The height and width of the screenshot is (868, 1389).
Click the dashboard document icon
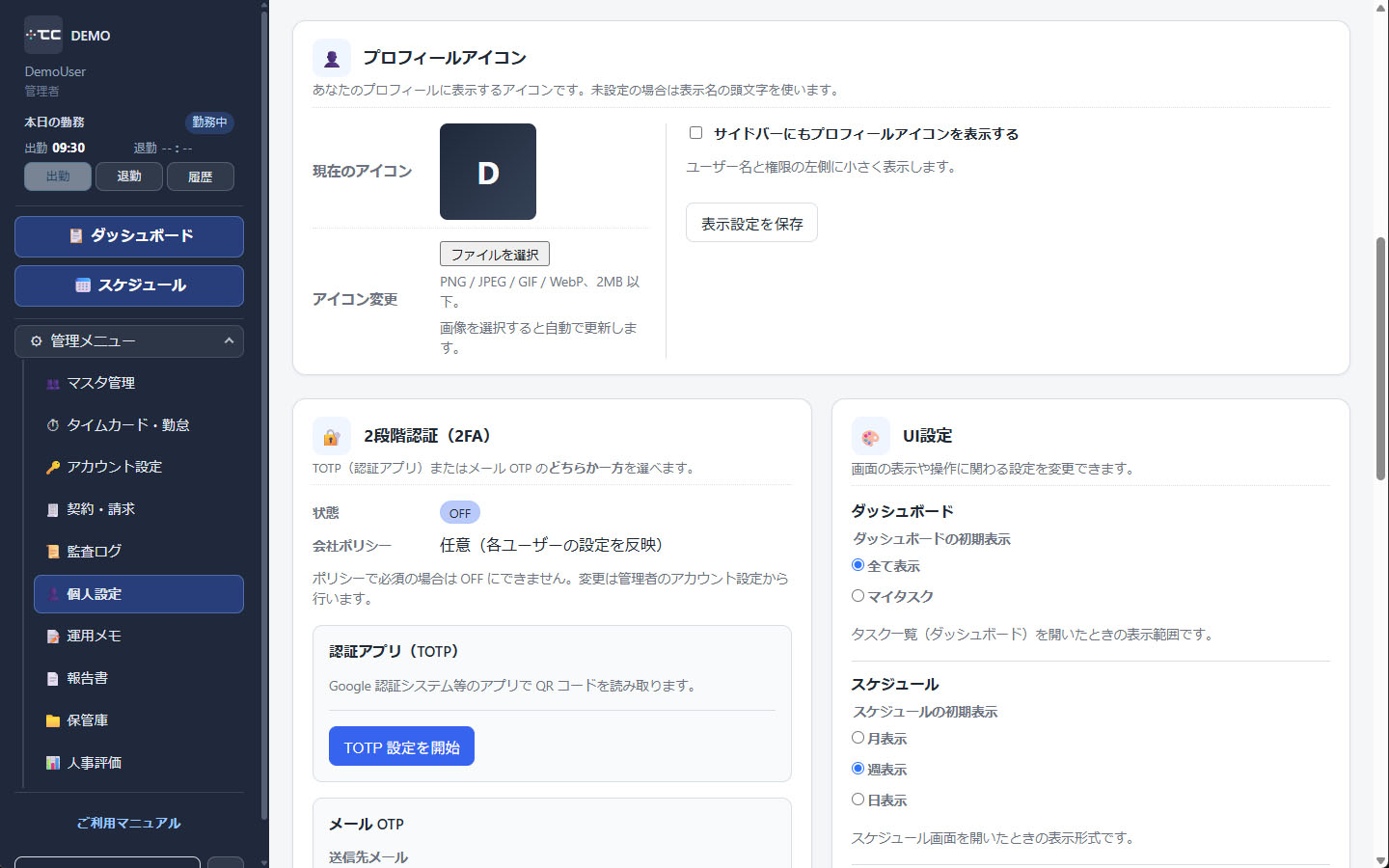[76, 236]
